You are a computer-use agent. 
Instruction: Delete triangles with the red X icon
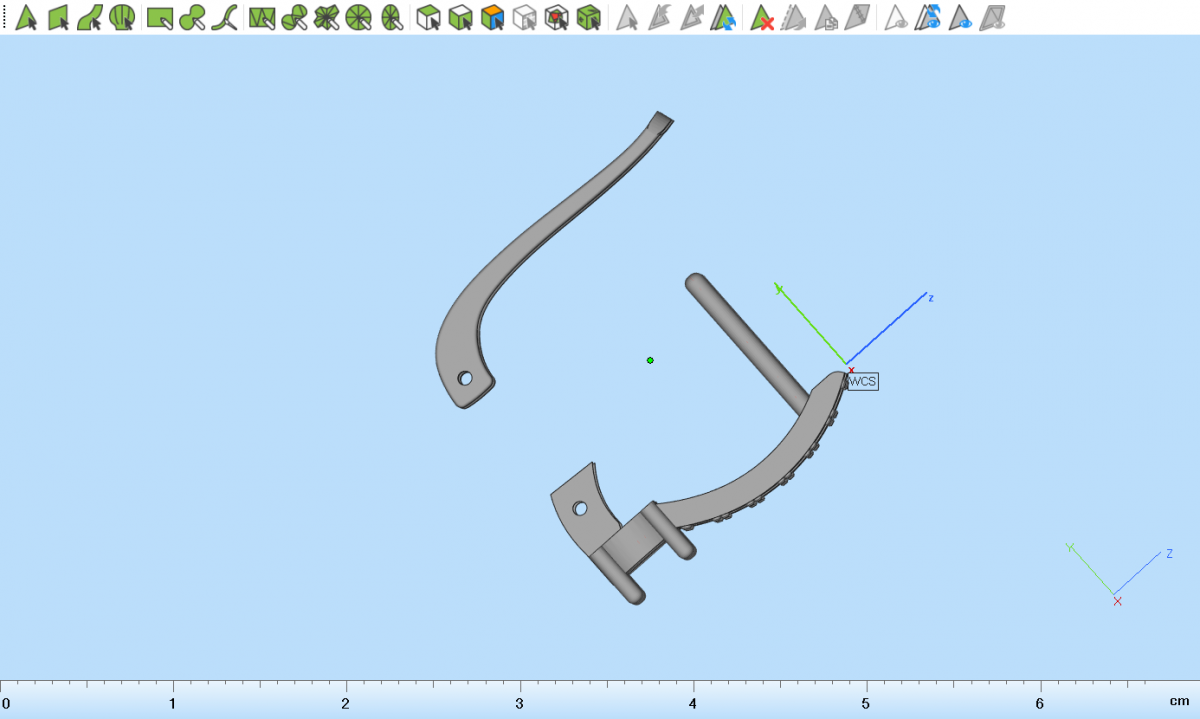pos(763,17)
